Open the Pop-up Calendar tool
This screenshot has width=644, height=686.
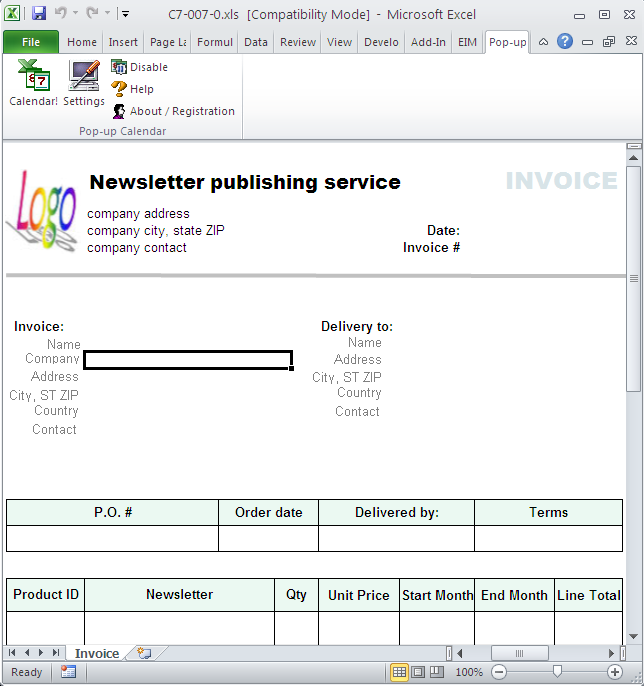click(33, 83)
